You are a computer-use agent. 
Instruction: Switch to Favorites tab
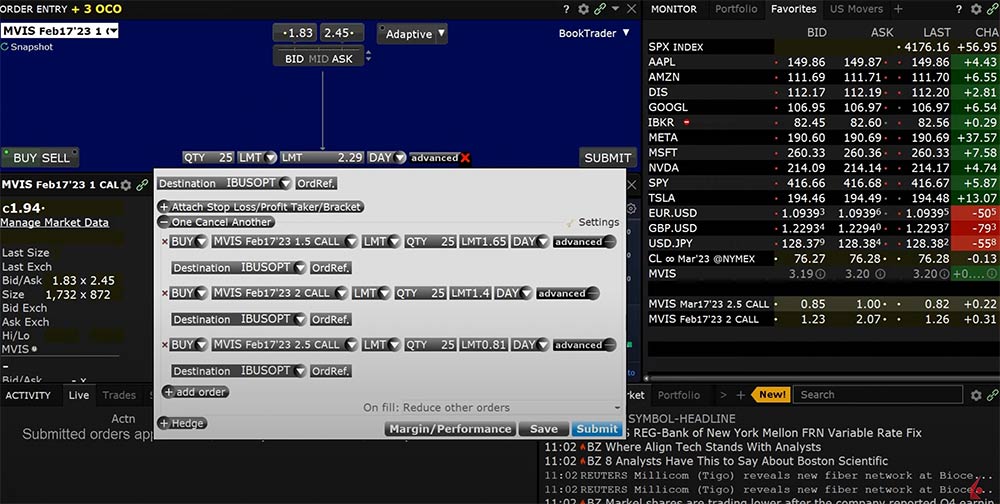(793, 9)
